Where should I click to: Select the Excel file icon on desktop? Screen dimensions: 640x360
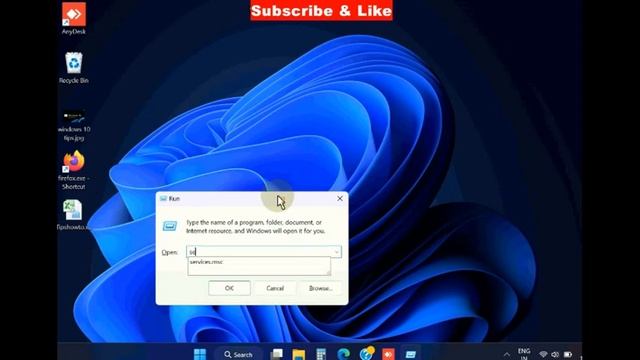73,215
